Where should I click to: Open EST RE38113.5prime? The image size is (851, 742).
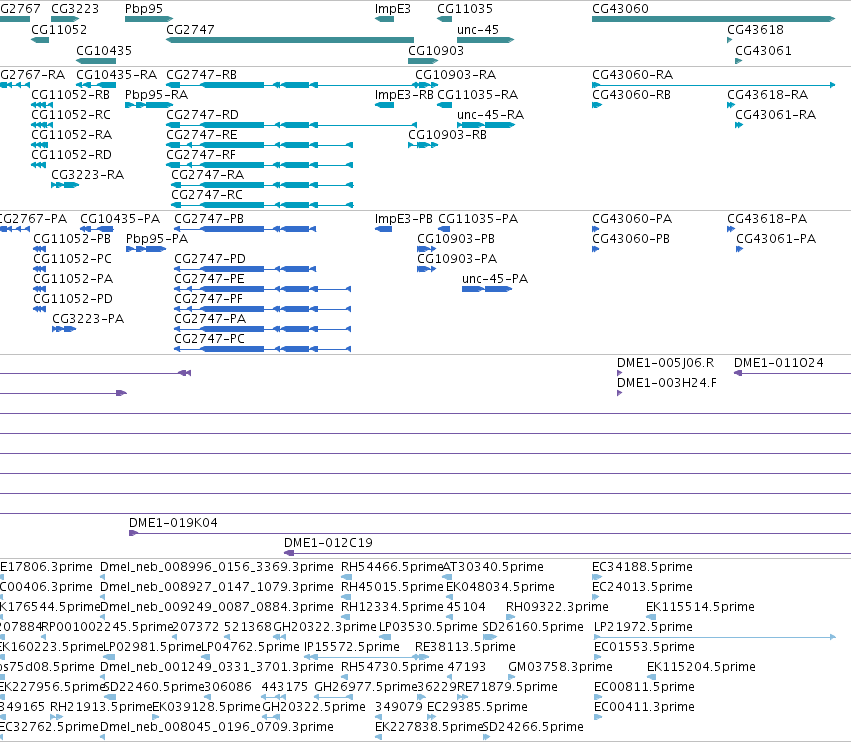tap(465, 647)
